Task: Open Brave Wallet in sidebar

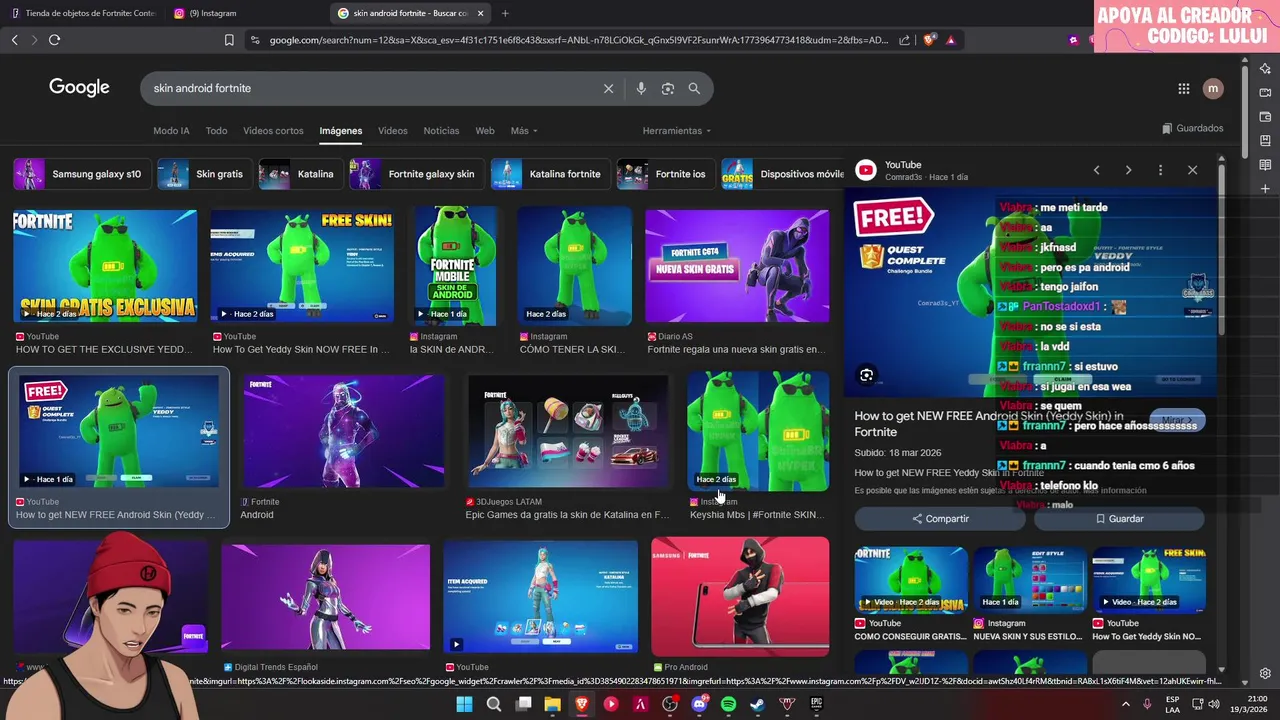Action: [1265, 117]
